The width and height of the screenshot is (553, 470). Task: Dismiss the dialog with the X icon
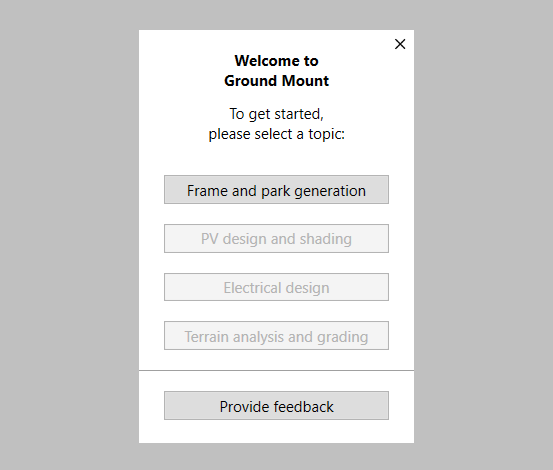(x=400, y=44)
